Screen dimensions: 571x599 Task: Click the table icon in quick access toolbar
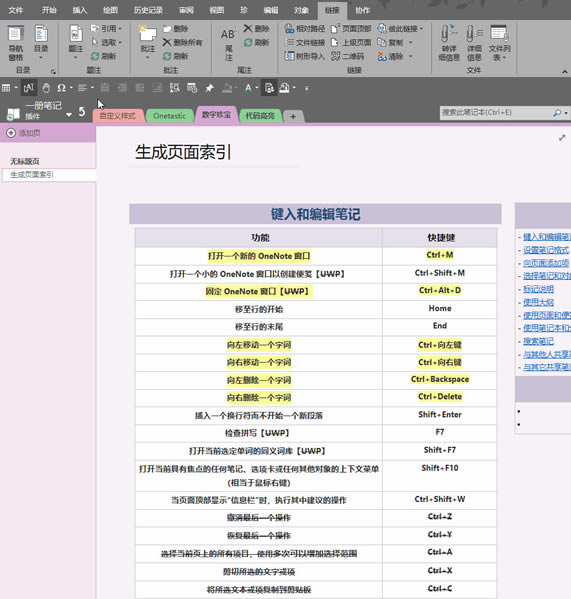tap(6, 88)
